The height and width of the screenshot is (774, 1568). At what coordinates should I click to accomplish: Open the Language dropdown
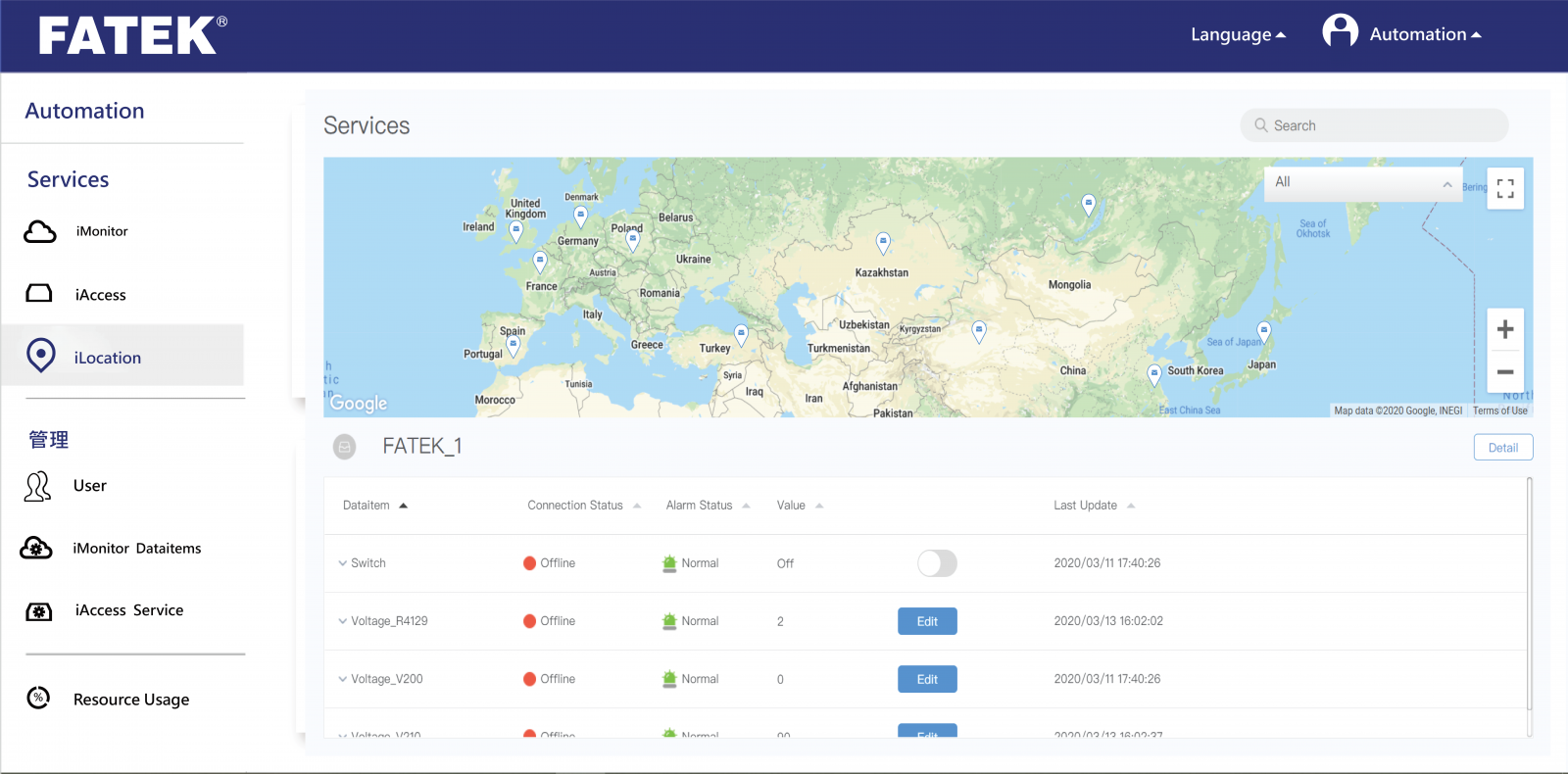pos(1238,34)
